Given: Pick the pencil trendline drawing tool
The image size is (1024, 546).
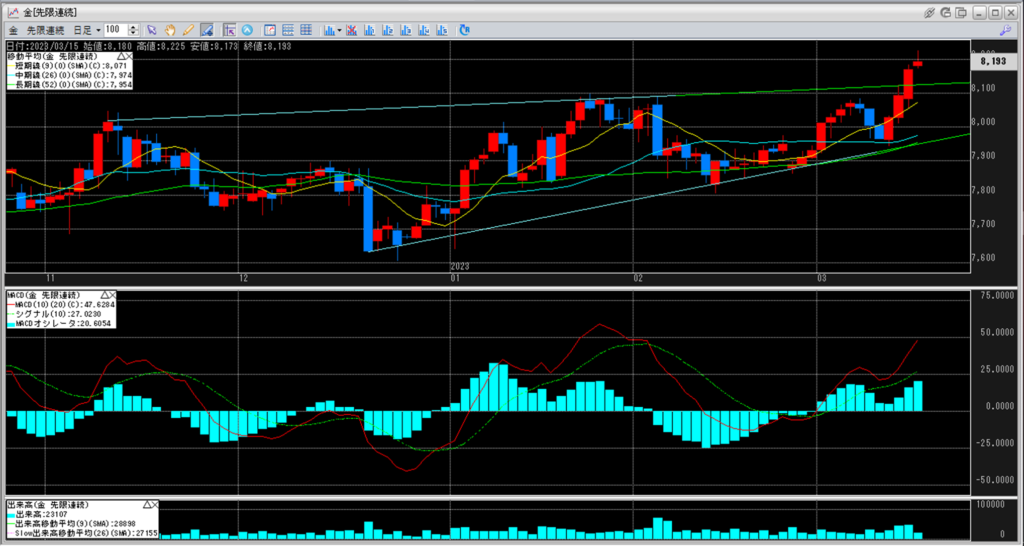Looking at the screenshot, I should [187, 30].
